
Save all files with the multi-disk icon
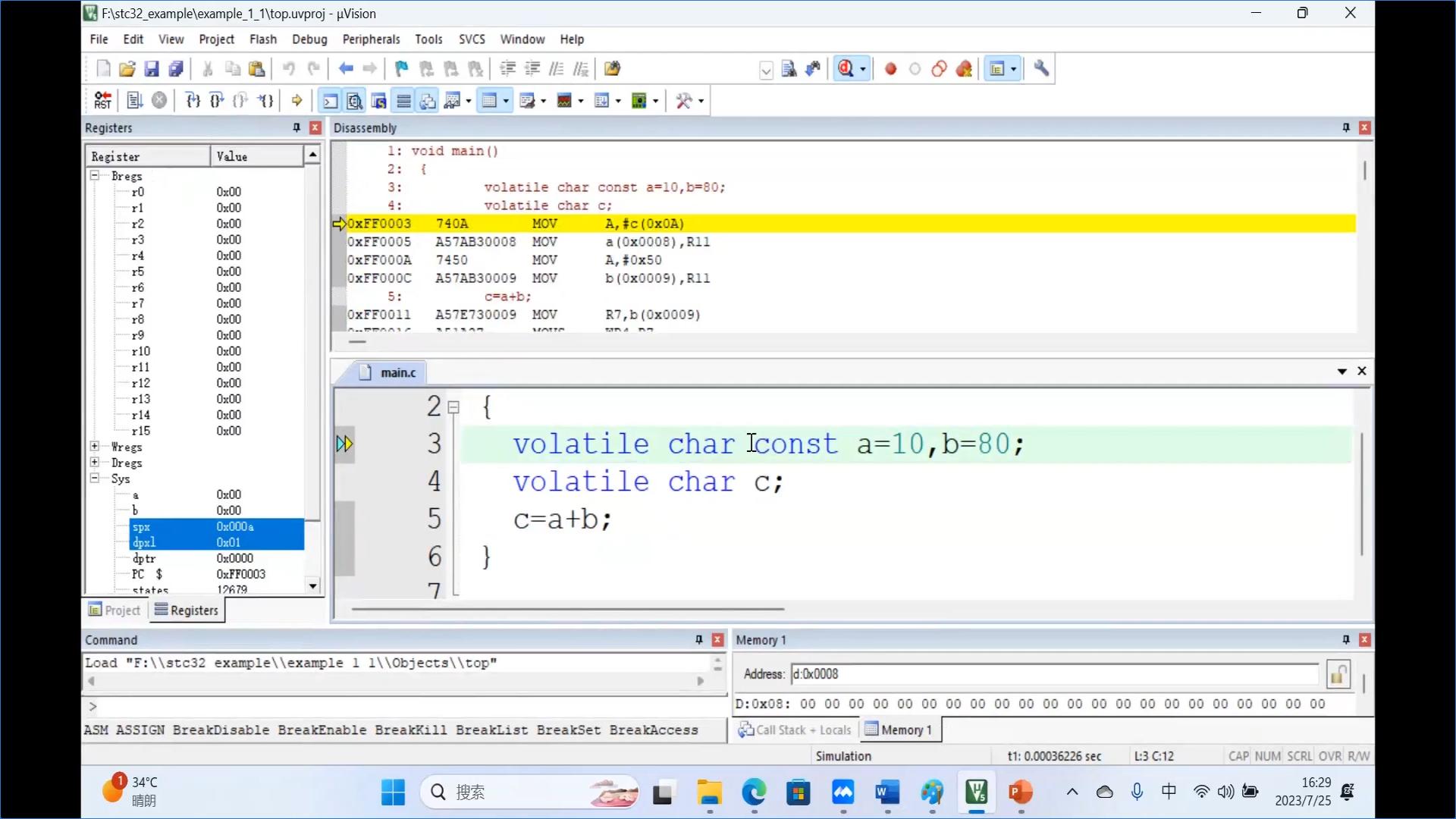tap(176, 69)
